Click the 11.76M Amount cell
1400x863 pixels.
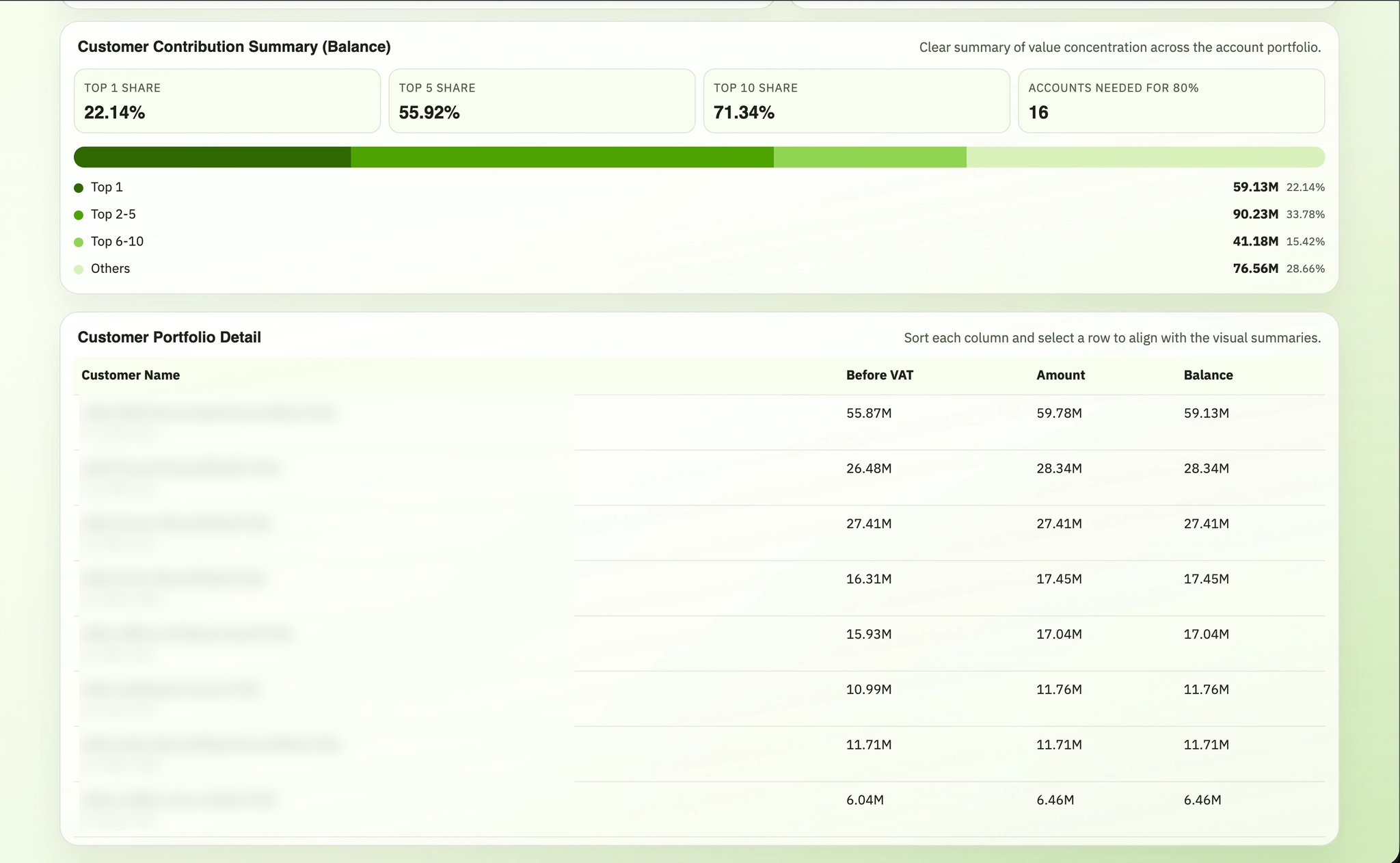click(1059, 690)
